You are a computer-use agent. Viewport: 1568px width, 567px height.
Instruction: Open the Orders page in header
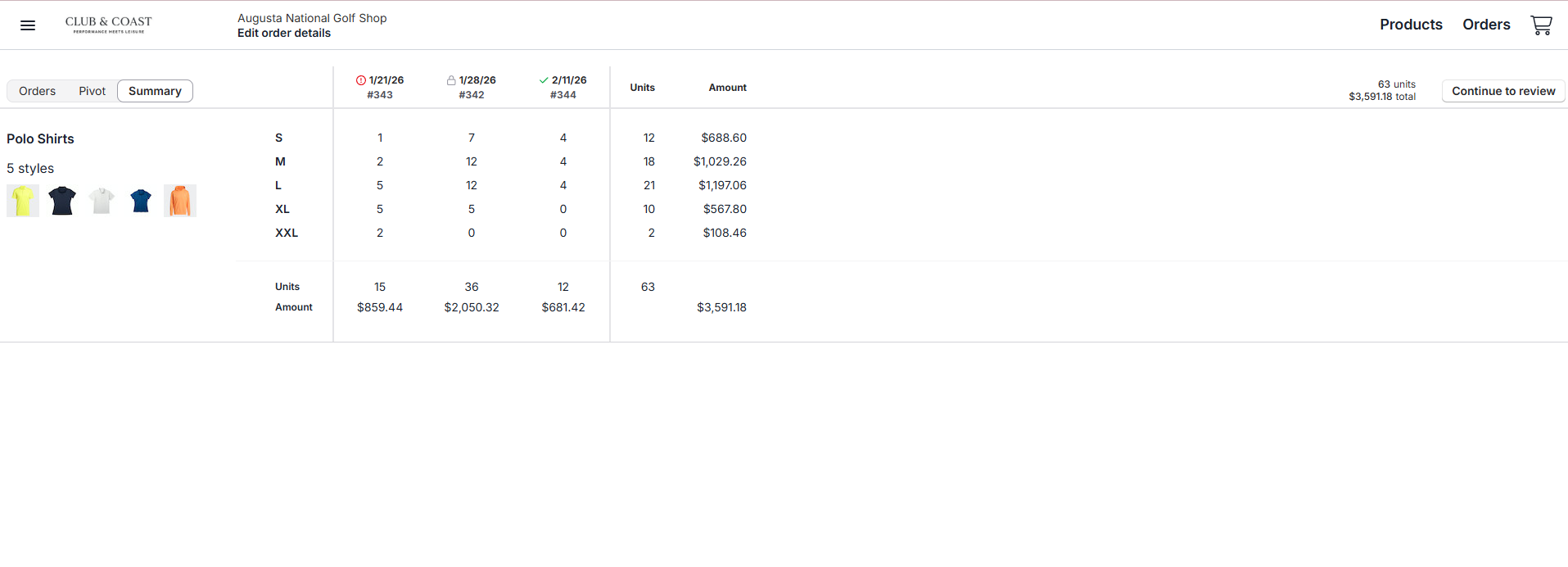click(1486, 25)
